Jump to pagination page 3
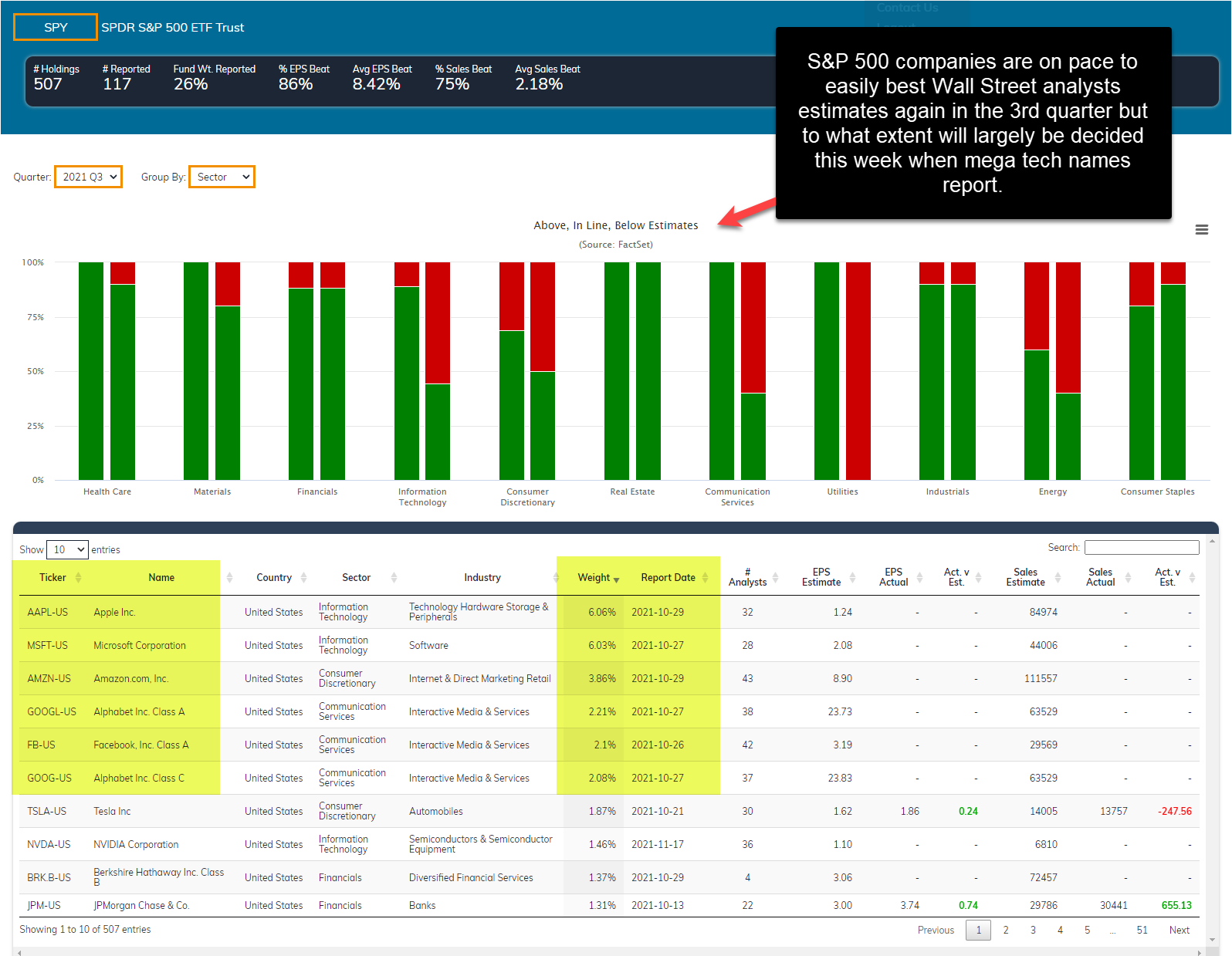This screenshot has height=956, width=1232. (x=1033, y=930)
